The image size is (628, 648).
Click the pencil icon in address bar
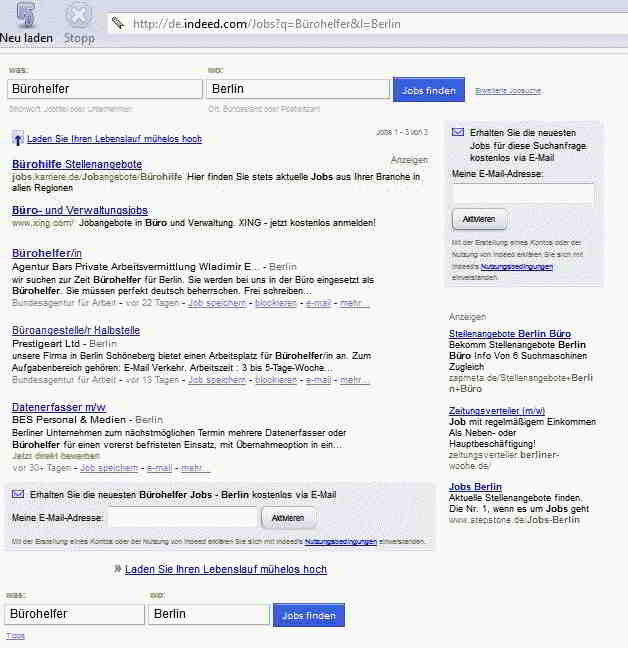click(117, 22)
